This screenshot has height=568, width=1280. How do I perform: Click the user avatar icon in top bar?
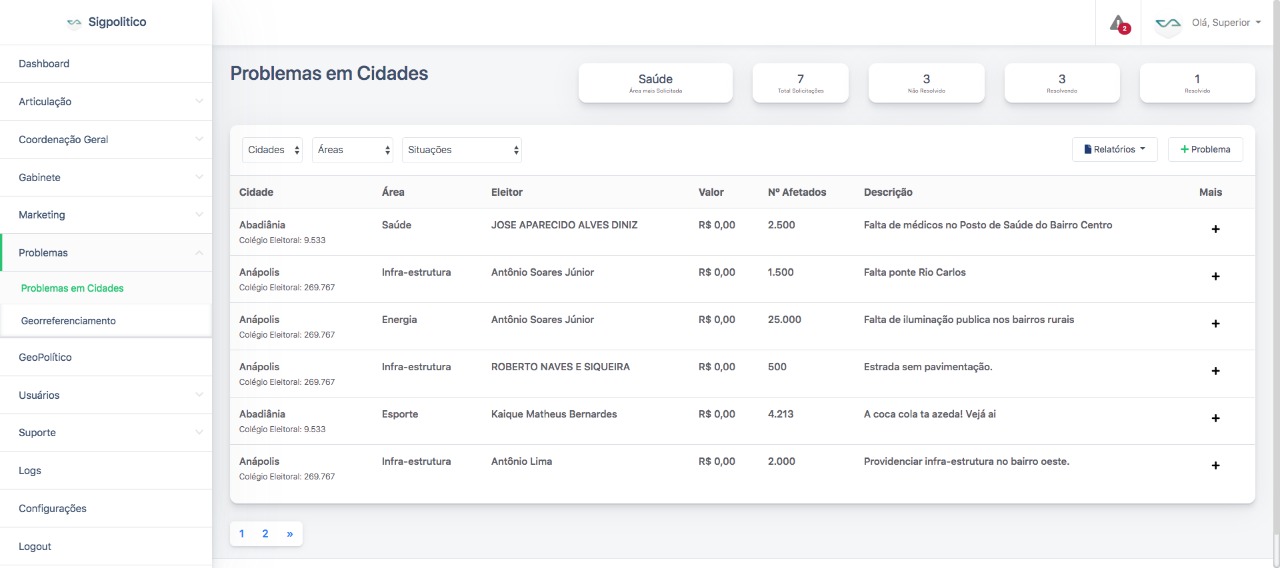pyautogui.click(x=1167, y=23)
